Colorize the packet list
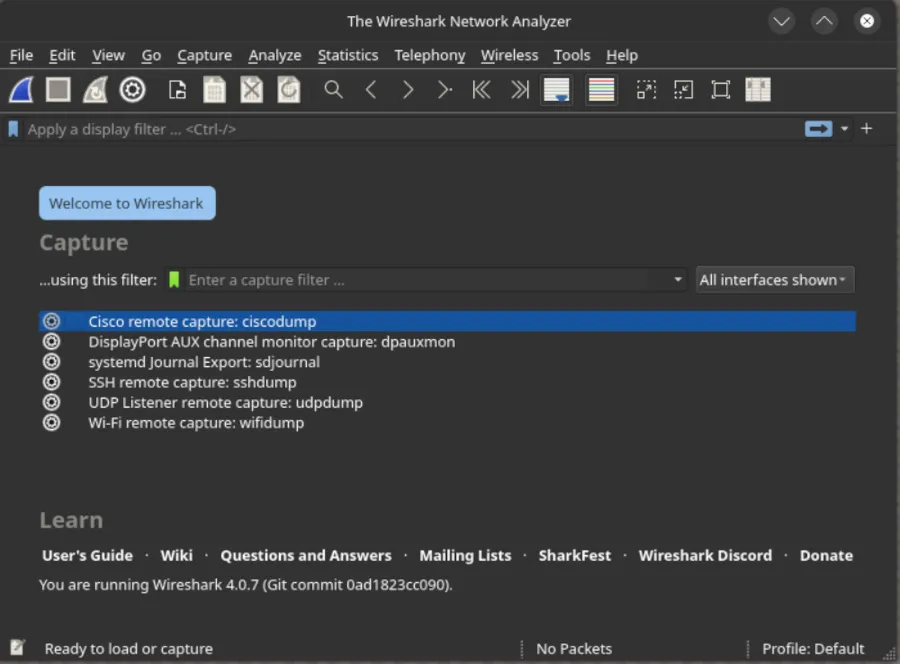Image resolution: width=900 pixels, height=664 pixels. 601,90
